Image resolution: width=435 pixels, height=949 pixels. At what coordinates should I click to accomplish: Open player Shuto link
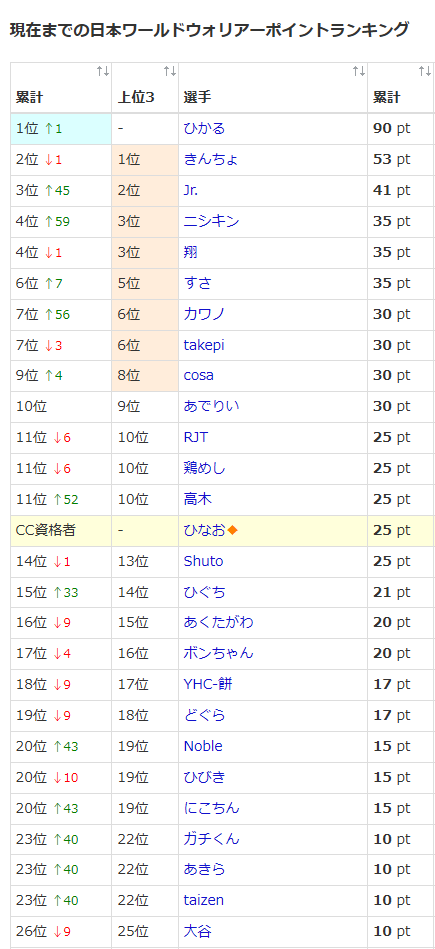click(x=203, y=561)
